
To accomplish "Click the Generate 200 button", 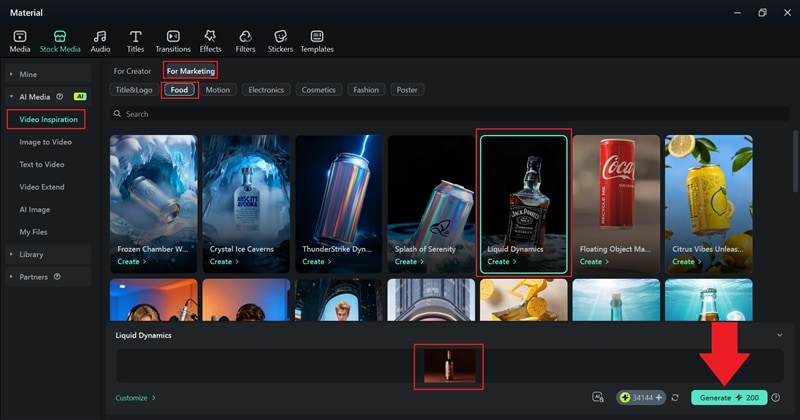I will (729, 398).
